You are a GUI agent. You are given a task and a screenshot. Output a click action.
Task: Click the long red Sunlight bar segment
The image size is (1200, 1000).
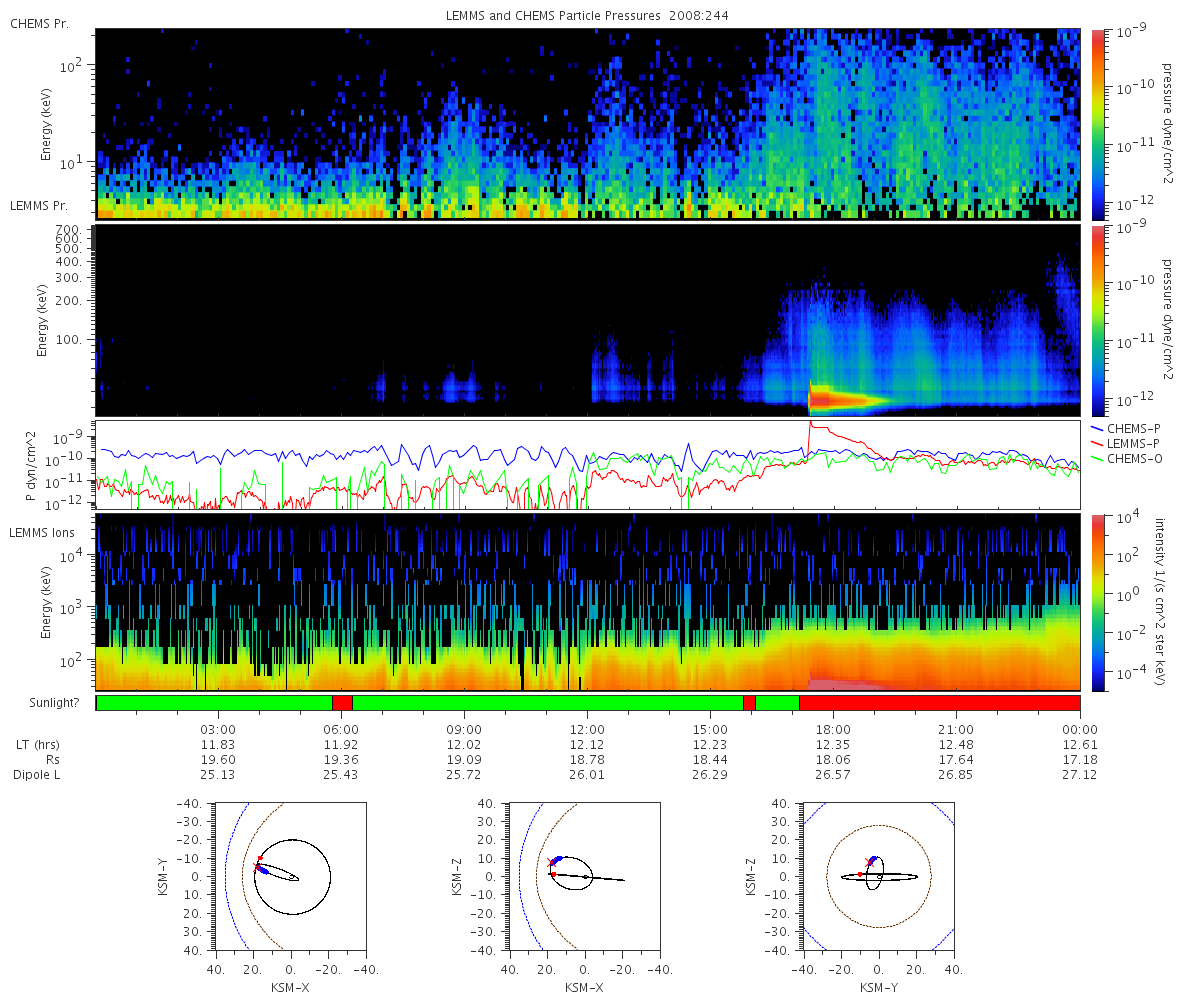click(x=940, y=703)
